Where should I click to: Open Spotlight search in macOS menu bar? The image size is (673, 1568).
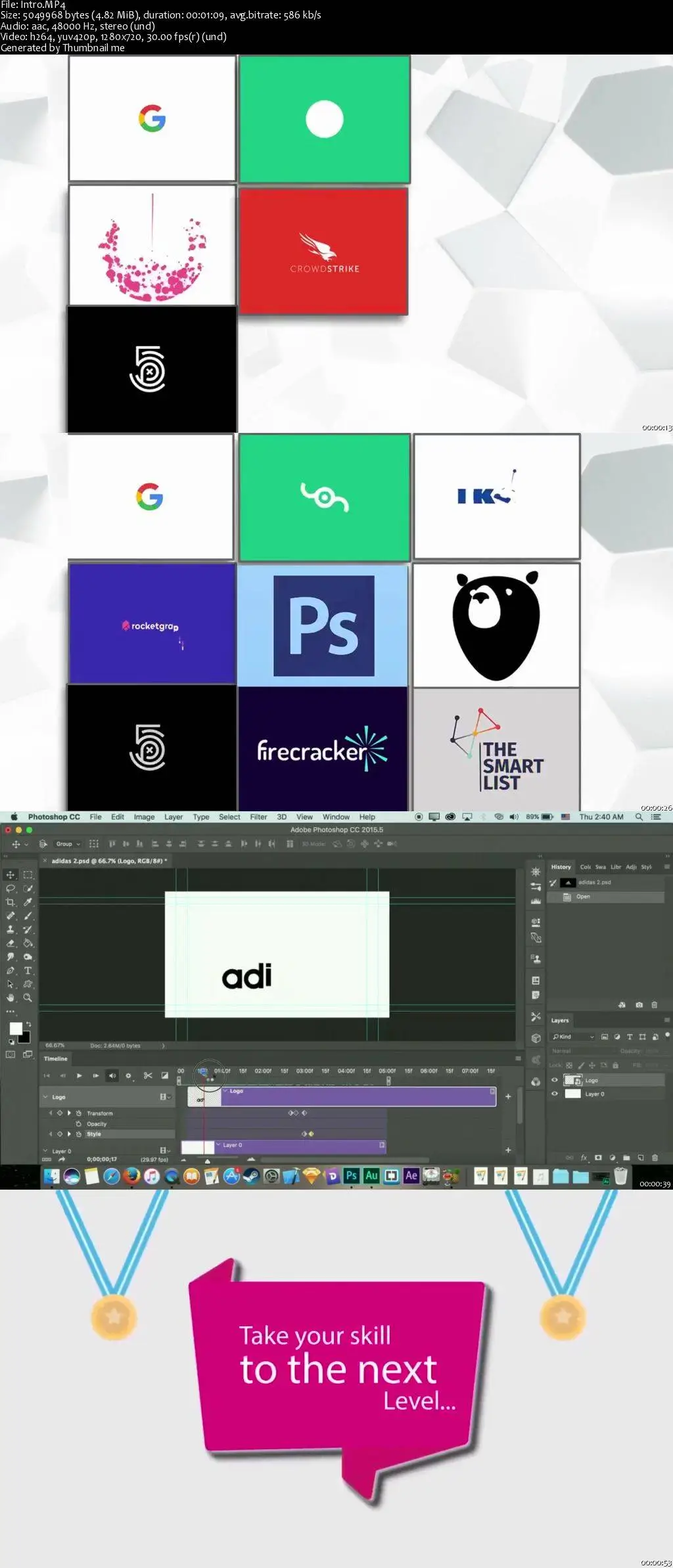639,817
